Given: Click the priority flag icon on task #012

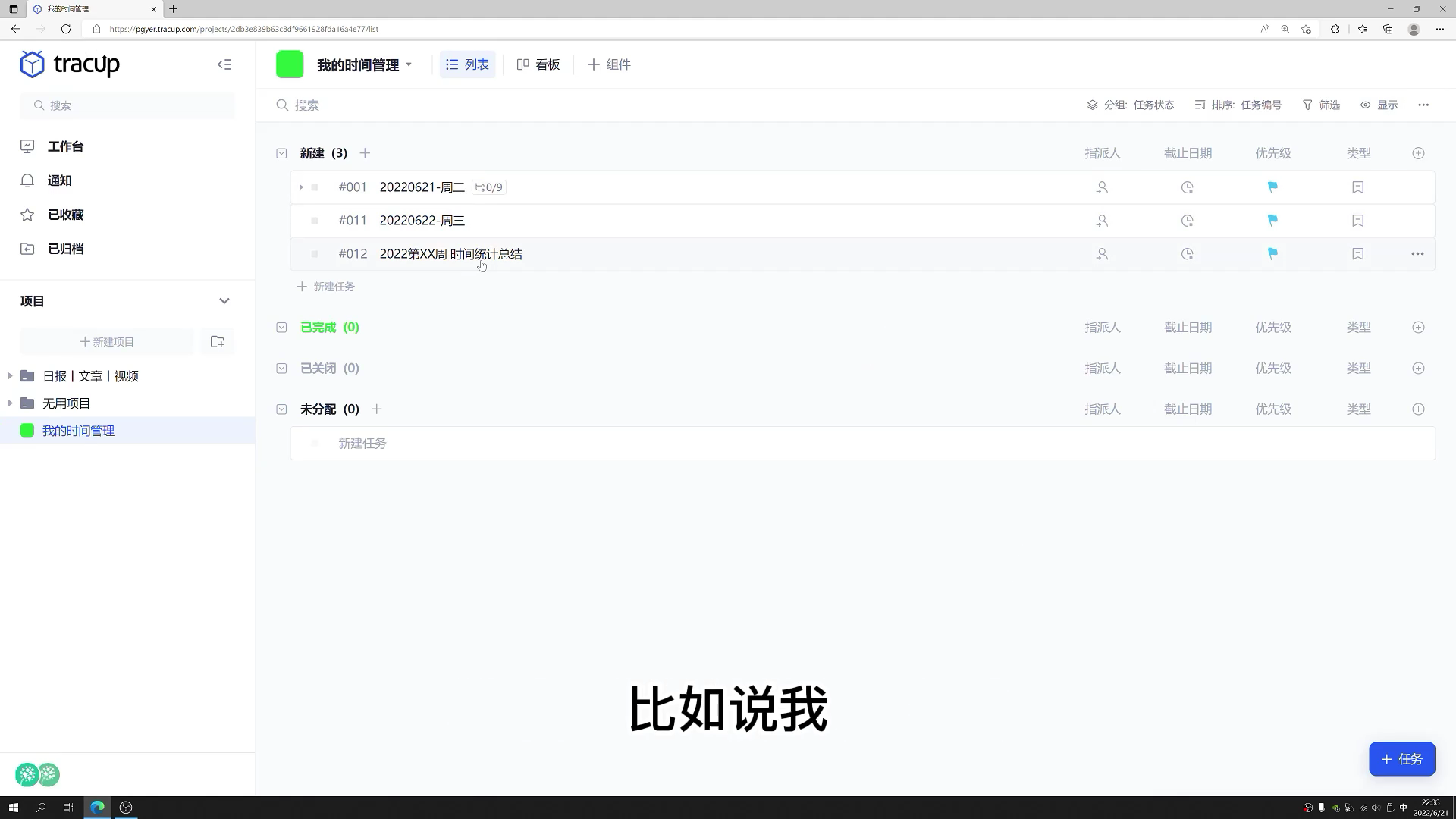Looking at the screenshot, I should click(x=1272, y=254).
